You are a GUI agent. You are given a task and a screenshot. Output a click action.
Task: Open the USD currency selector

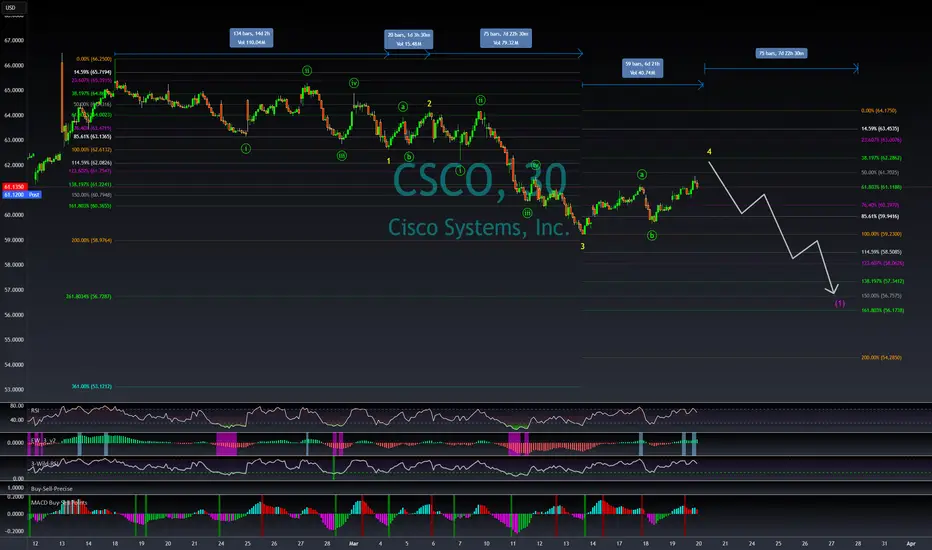click(11, 8)
